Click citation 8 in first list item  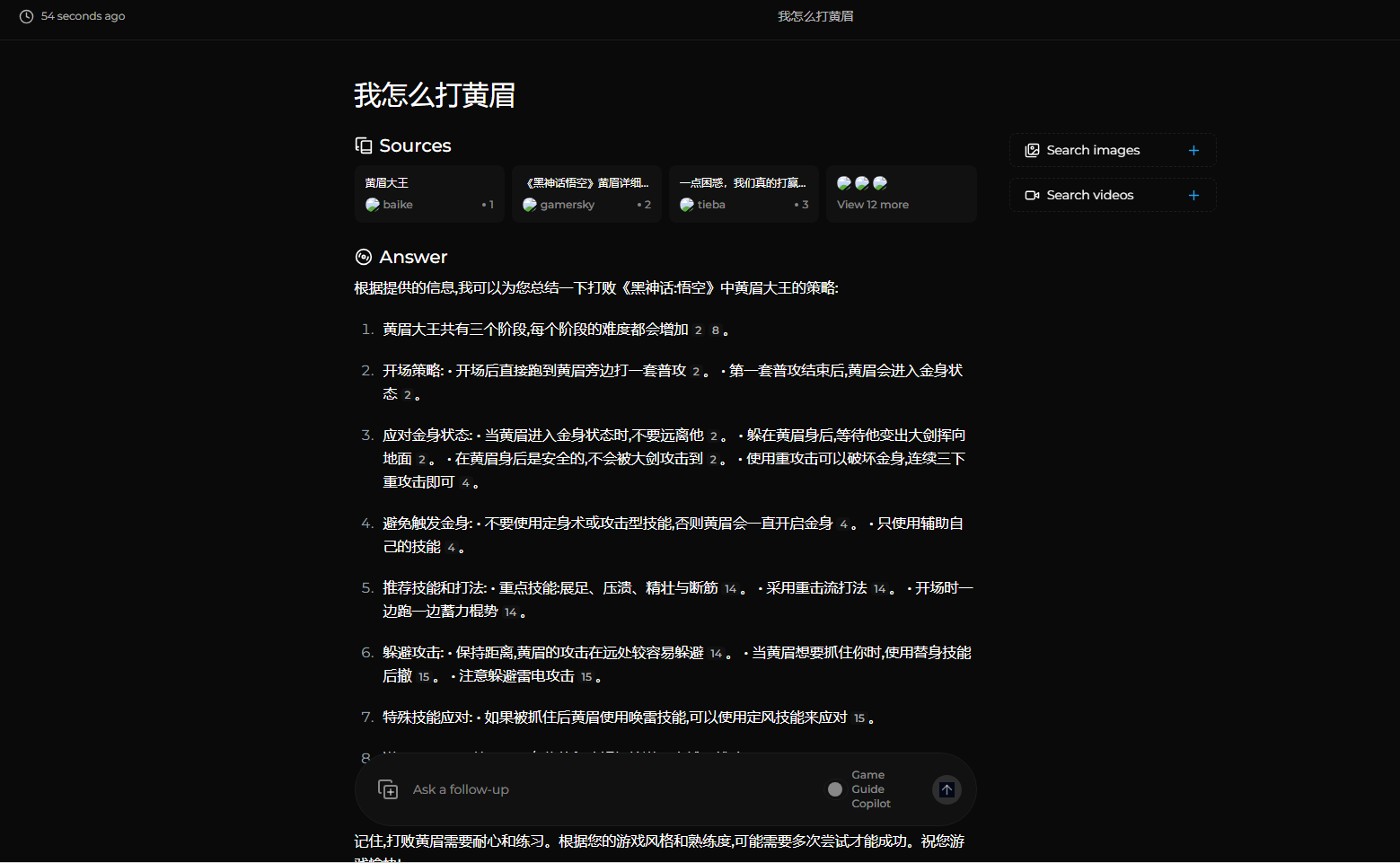pos(715,330)
